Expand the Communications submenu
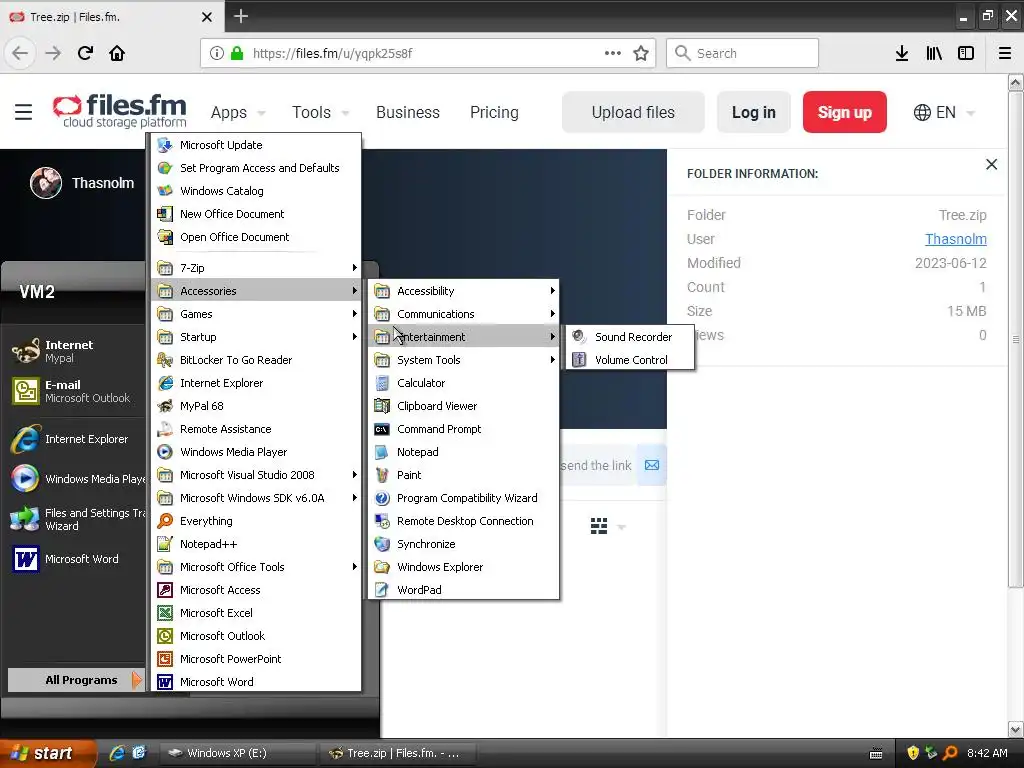Viewport: 1024px width, 768px height. tap(464, 313)
